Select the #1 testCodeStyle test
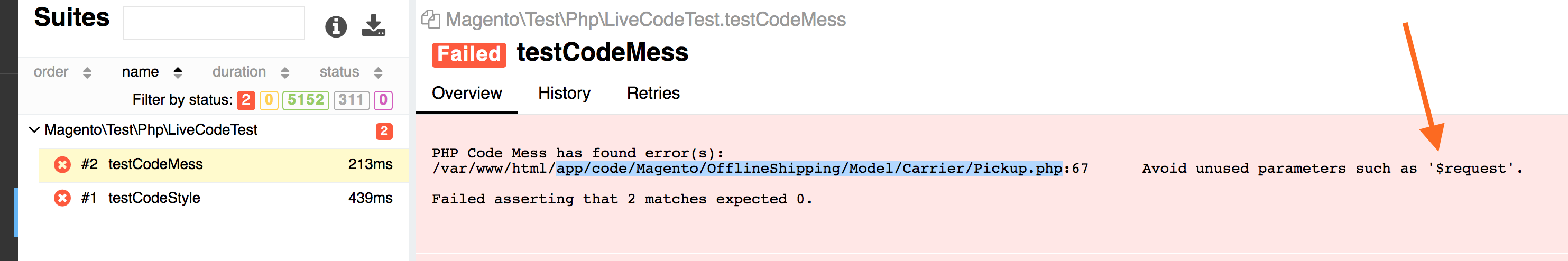The width and height of the screenshot is (1568, 261). point(224,199)
